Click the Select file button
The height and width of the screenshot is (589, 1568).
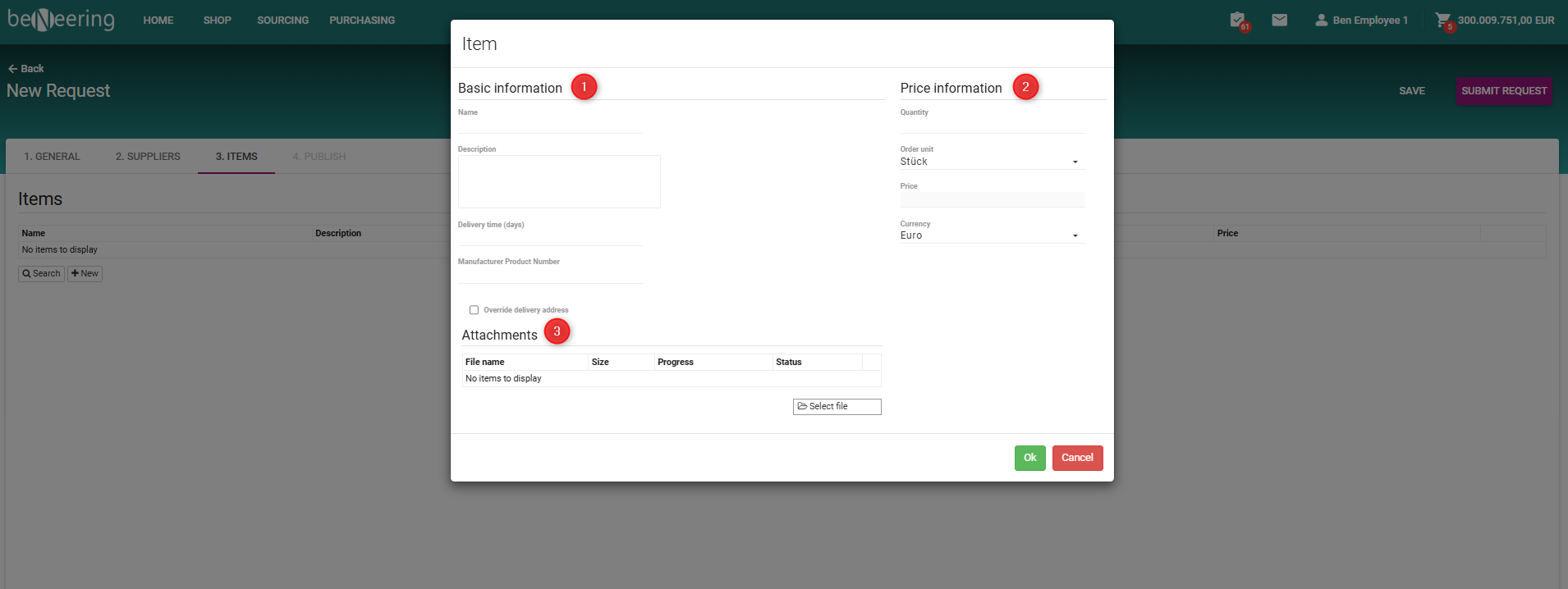837,407
